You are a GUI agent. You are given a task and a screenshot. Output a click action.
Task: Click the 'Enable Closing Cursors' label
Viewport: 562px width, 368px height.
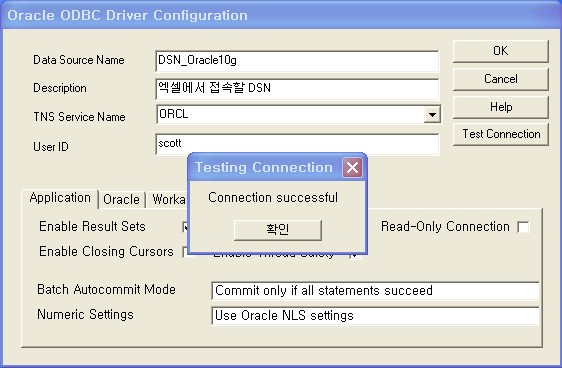point(106,252)
